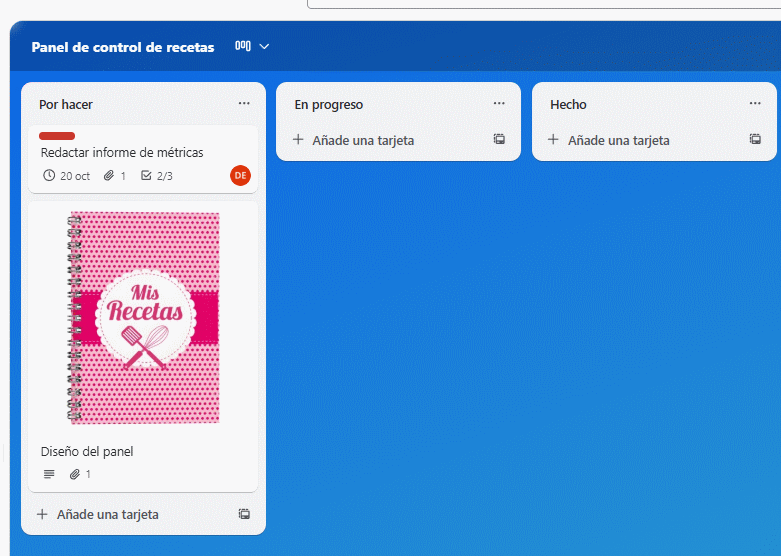Screen dimensions: 781x556
Task: Click the board view switcher icon
Action: pos(242,46)
